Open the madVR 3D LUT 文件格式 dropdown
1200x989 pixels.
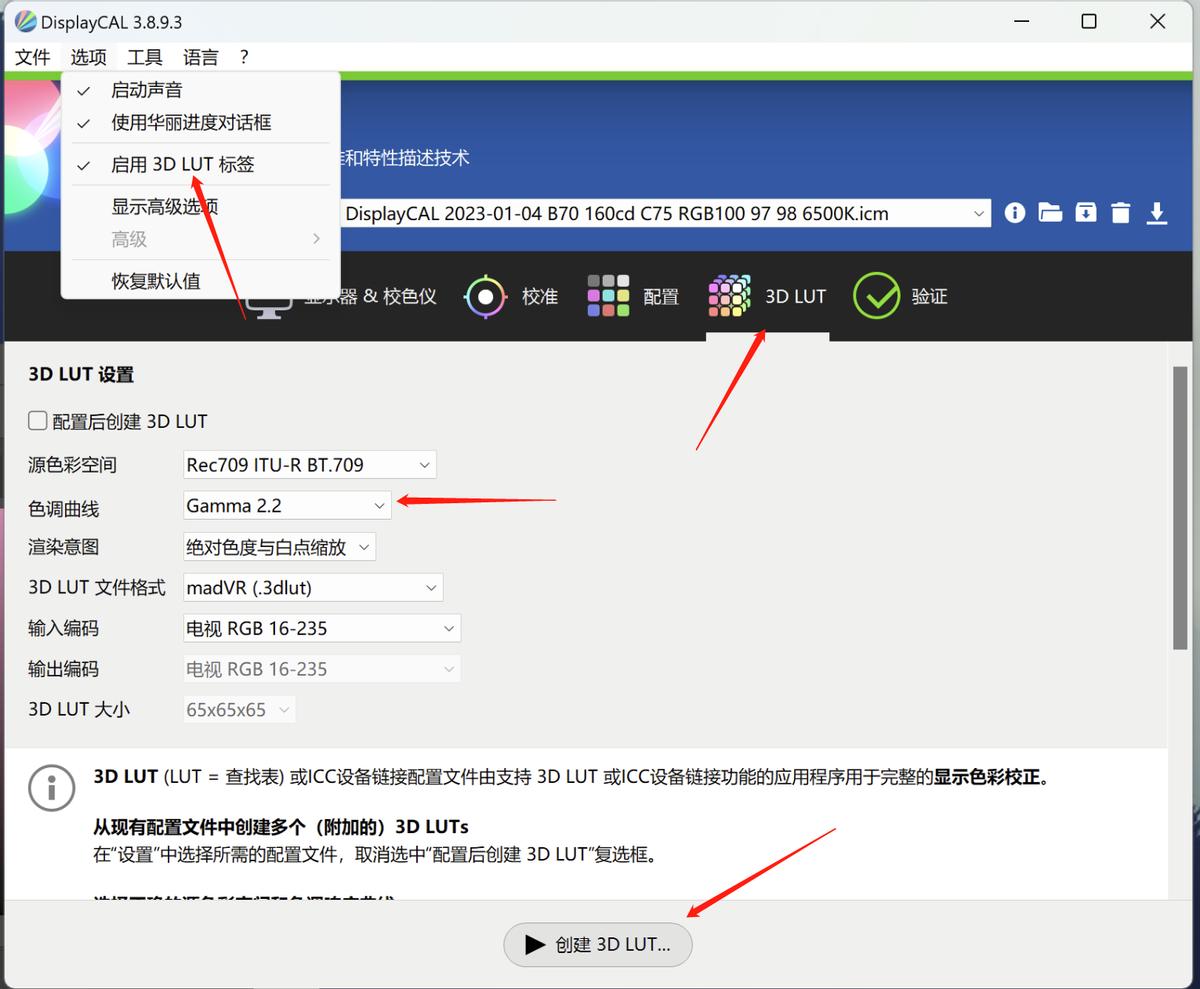(312, 587)
